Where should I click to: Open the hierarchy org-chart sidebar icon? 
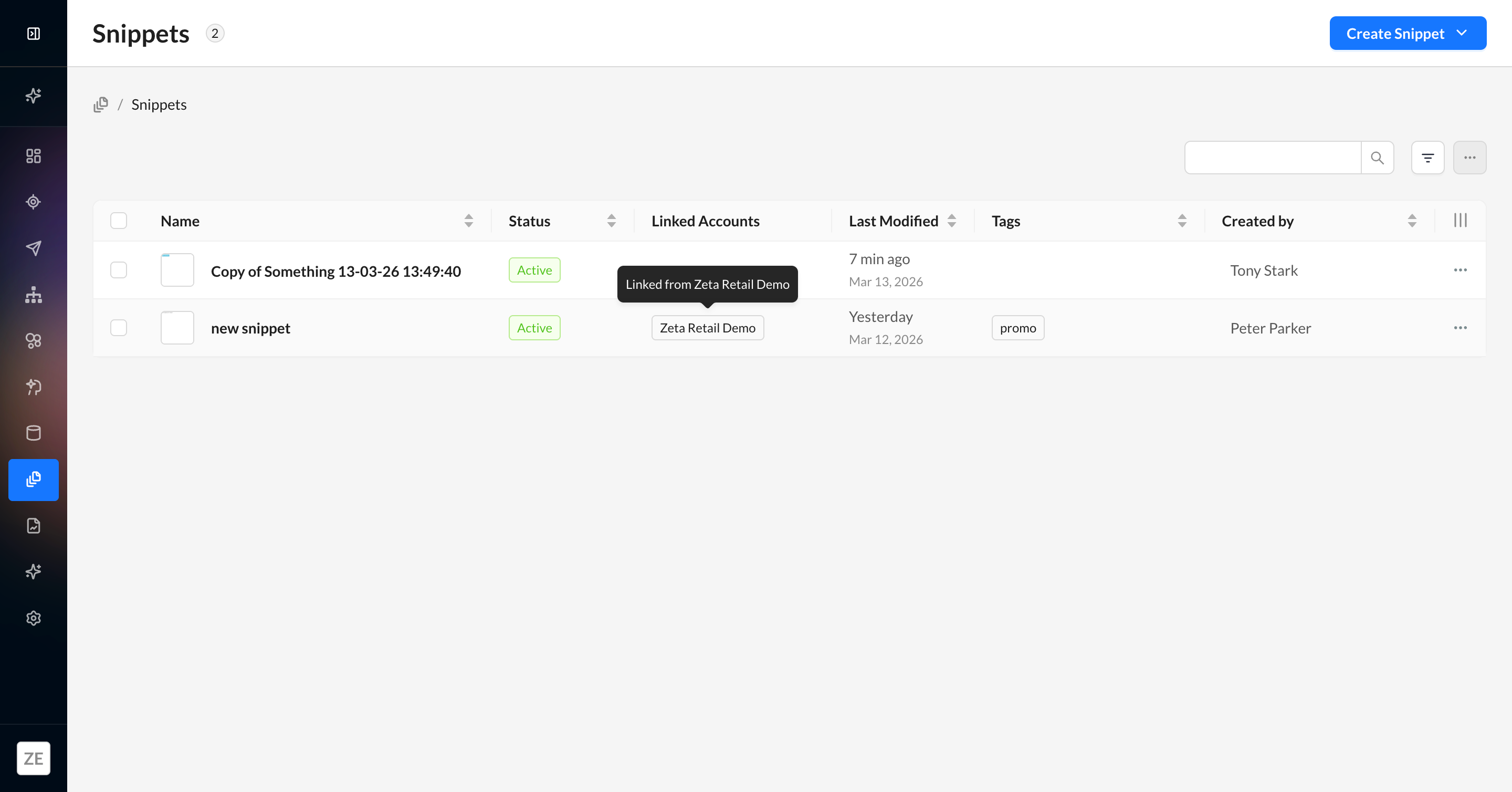coord(34,295)
